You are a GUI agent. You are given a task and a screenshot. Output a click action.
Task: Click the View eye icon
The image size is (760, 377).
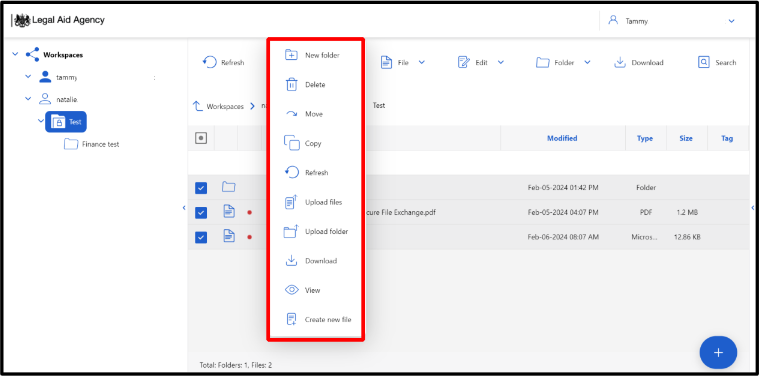coord(291,290)
